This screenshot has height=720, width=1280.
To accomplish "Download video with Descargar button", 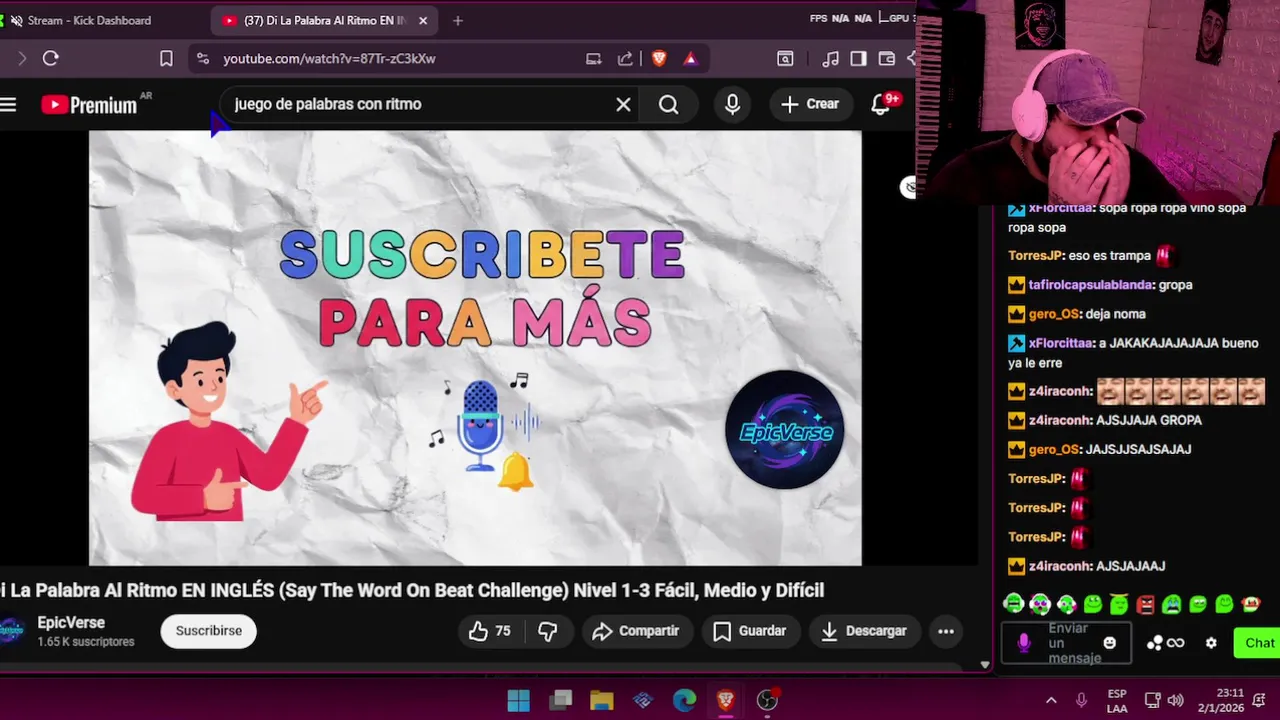I will (x=864, y=631).
